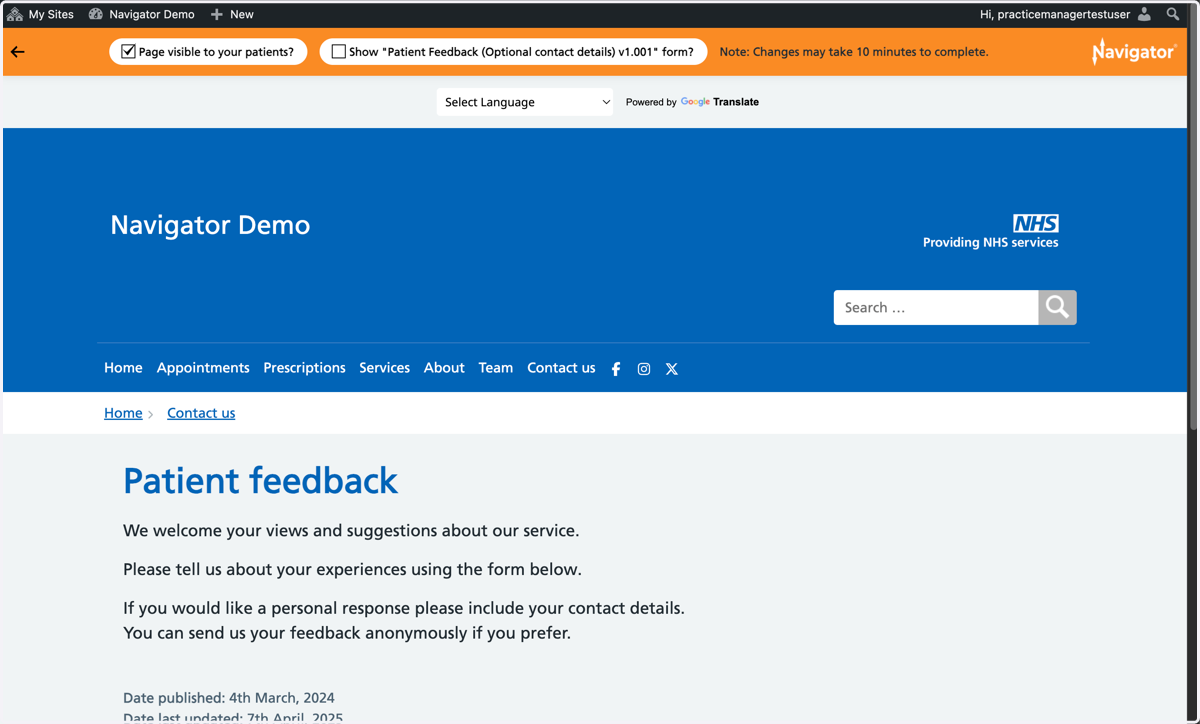Screen dimensions: 1200x724
Task: Open the Appointments nav item
Action: pos(203,368)
